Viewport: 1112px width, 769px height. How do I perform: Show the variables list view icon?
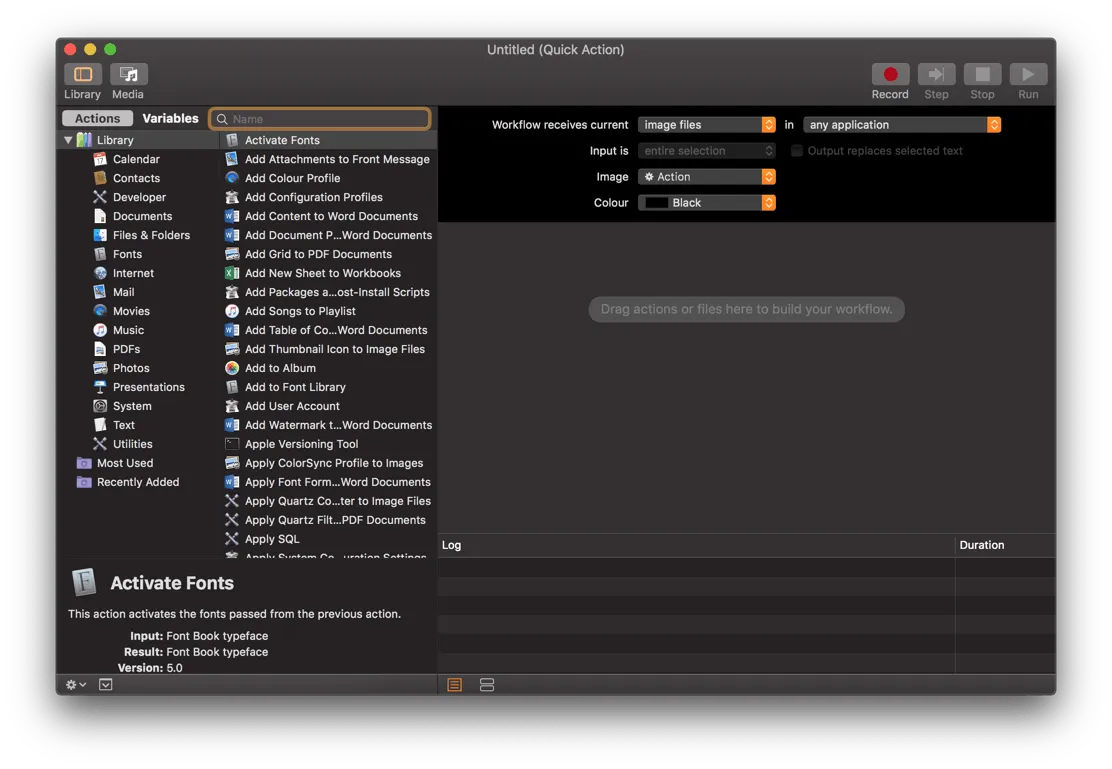(486, 685)
